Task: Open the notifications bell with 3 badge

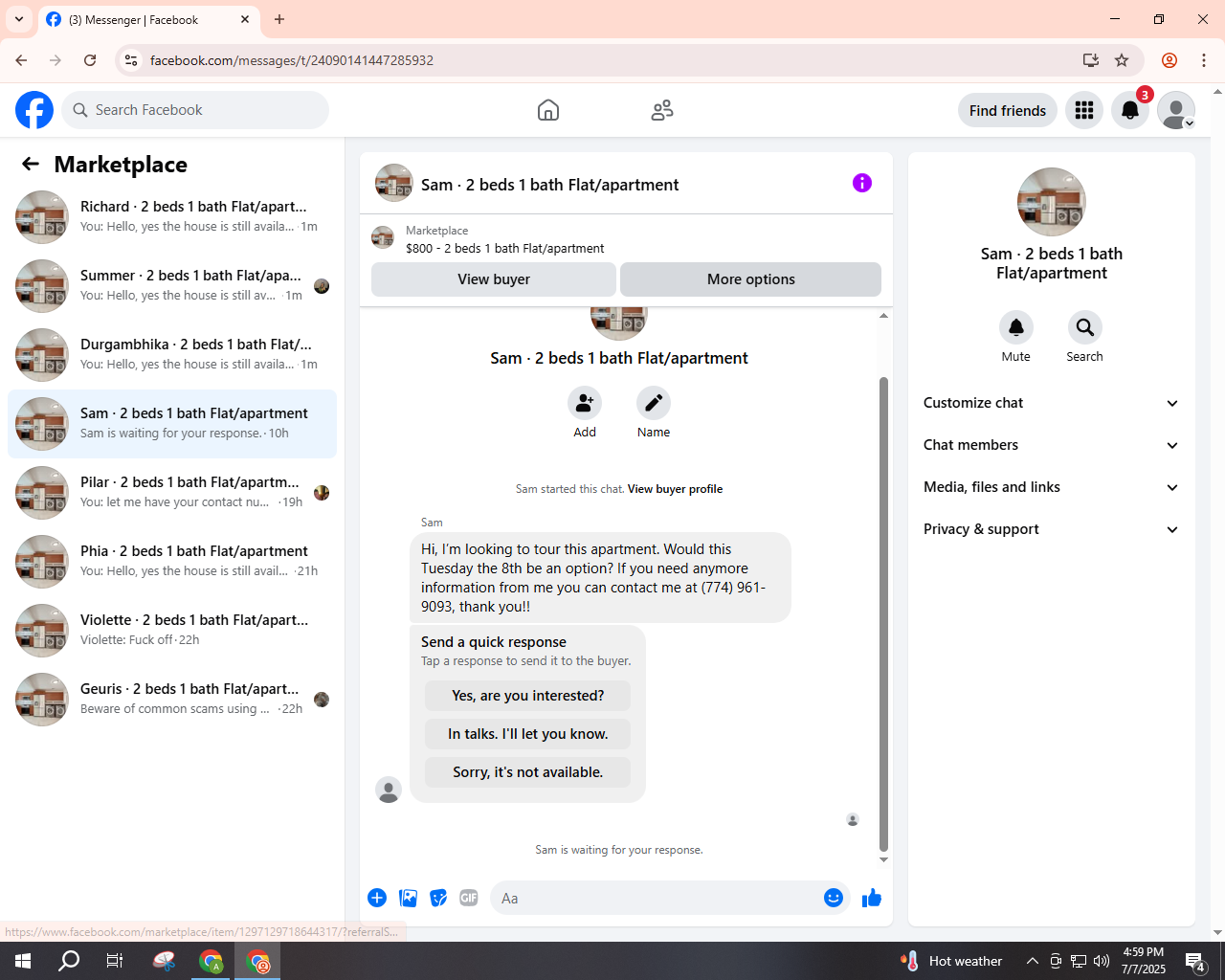Action: pos(1130,110)
